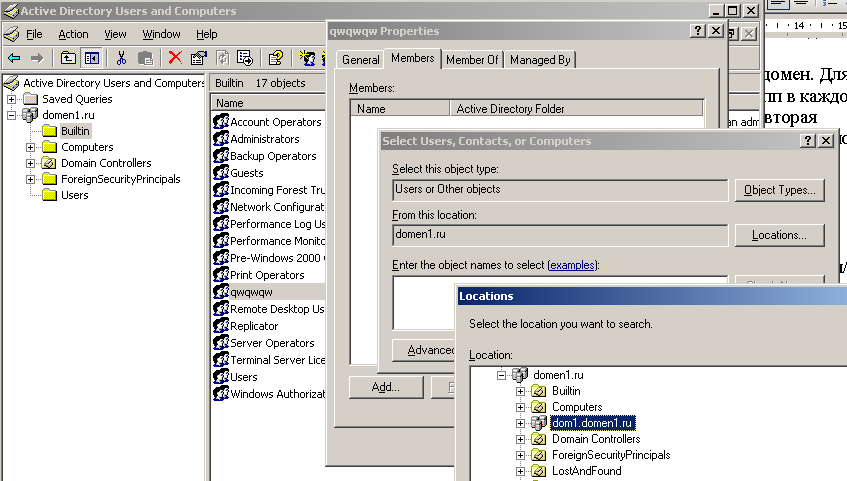Switch to the Managed By tab
Image resolution: width=847 pixels, height=481 pixels.
pos(540,60)
